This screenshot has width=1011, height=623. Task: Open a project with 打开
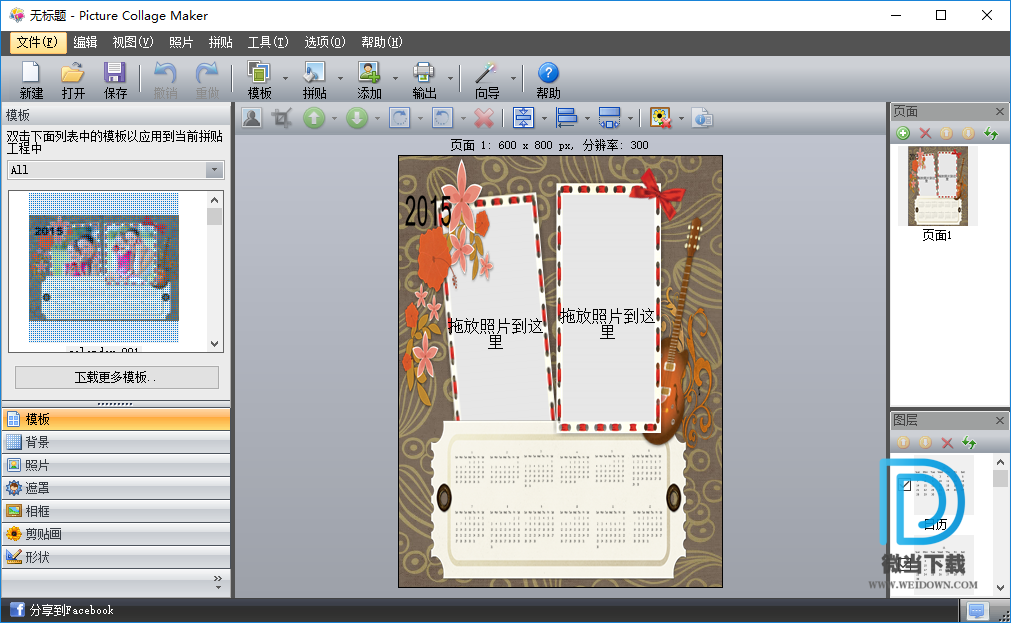coord(73,80)
